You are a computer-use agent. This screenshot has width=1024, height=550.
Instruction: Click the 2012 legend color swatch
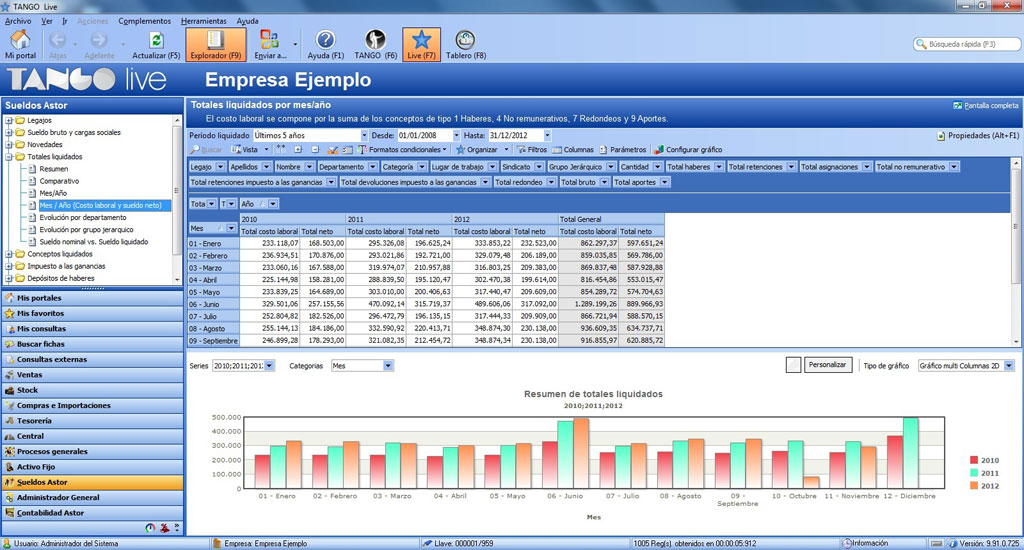[x=974, y=486]
